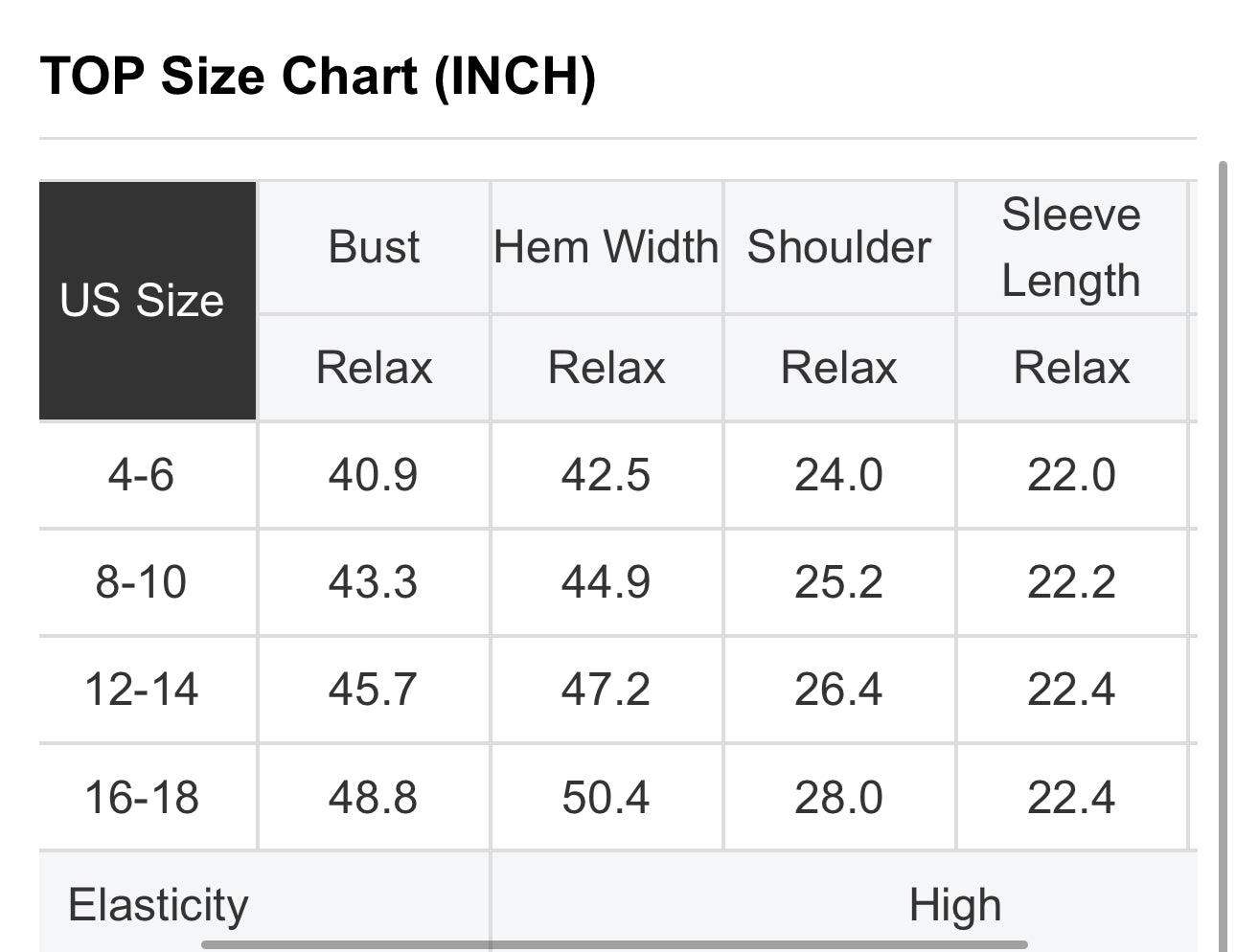Click the TOP Size Chart (INCH) heading
1236x952 pixels.
click(318, 77)
